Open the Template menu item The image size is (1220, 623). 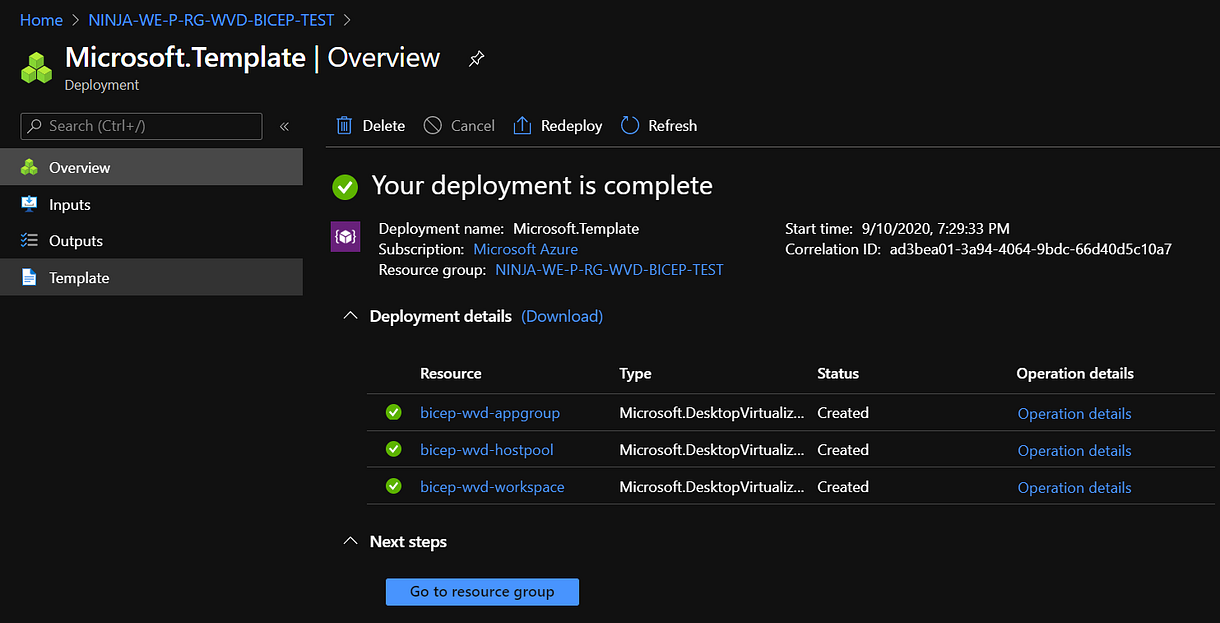click(151, 277)
